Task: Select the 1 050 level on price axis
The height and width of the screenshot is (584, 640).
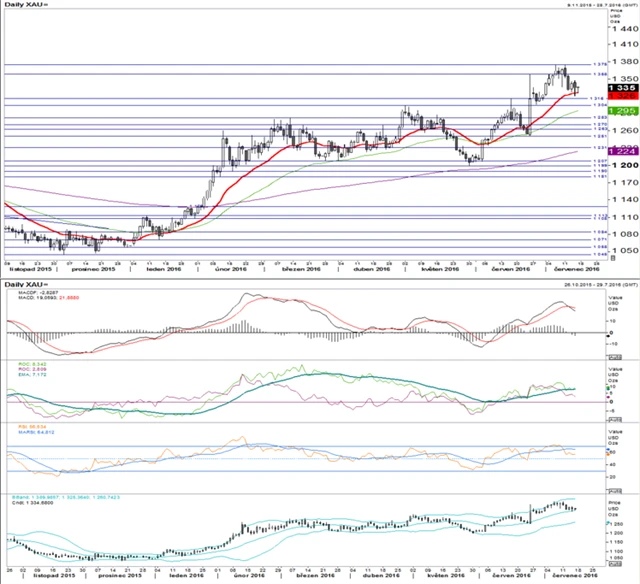Action: [620, 251]
